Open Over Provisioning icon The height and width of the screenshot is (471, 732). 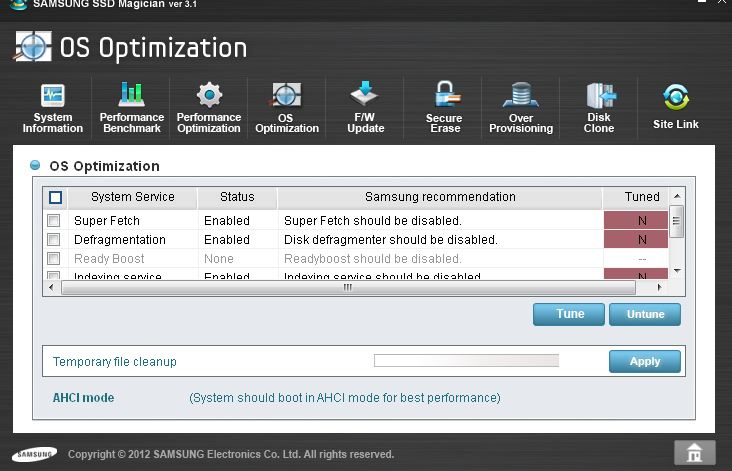pyautogui.click(x=521, y=95)
